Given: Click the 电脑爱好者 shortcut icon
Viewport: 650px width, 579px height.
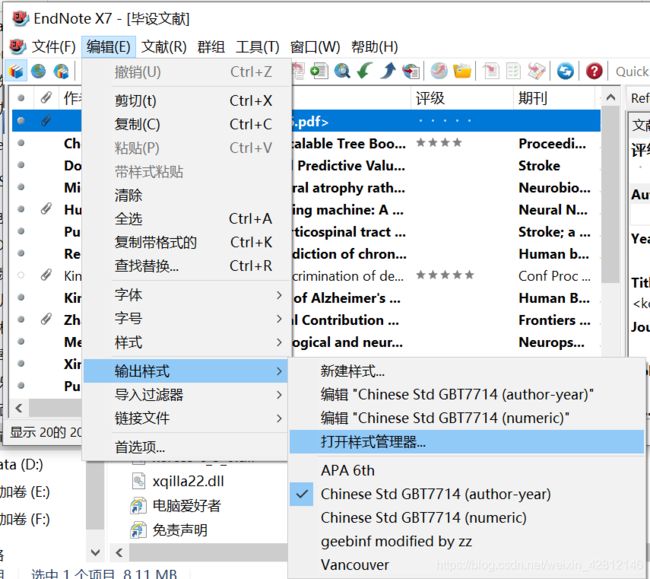Looking at the screenshot, I should coord(138,506).
